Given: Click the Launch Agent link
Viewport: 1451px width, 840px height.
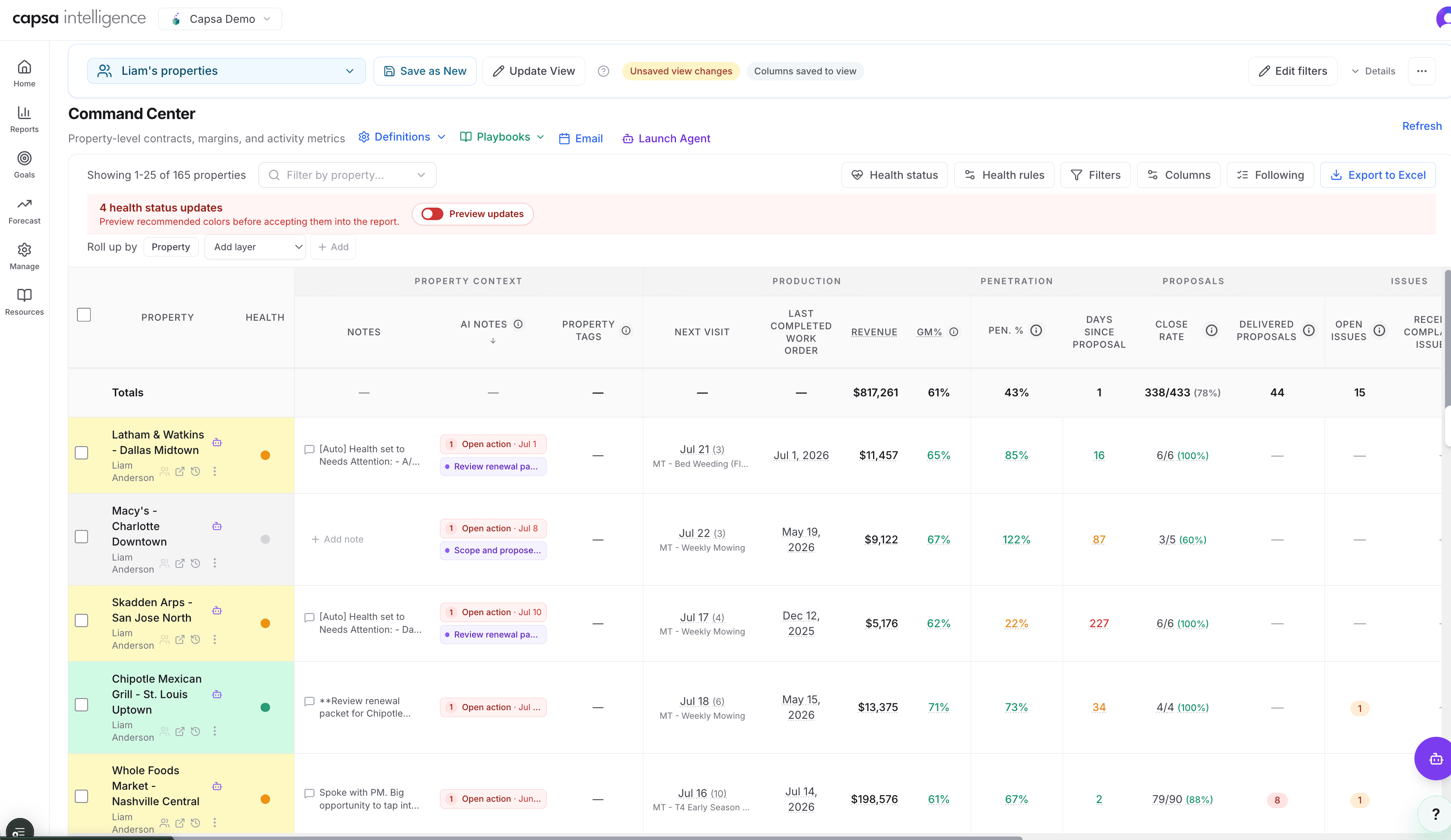Looking at the screenshot, I should click(666, 138).
